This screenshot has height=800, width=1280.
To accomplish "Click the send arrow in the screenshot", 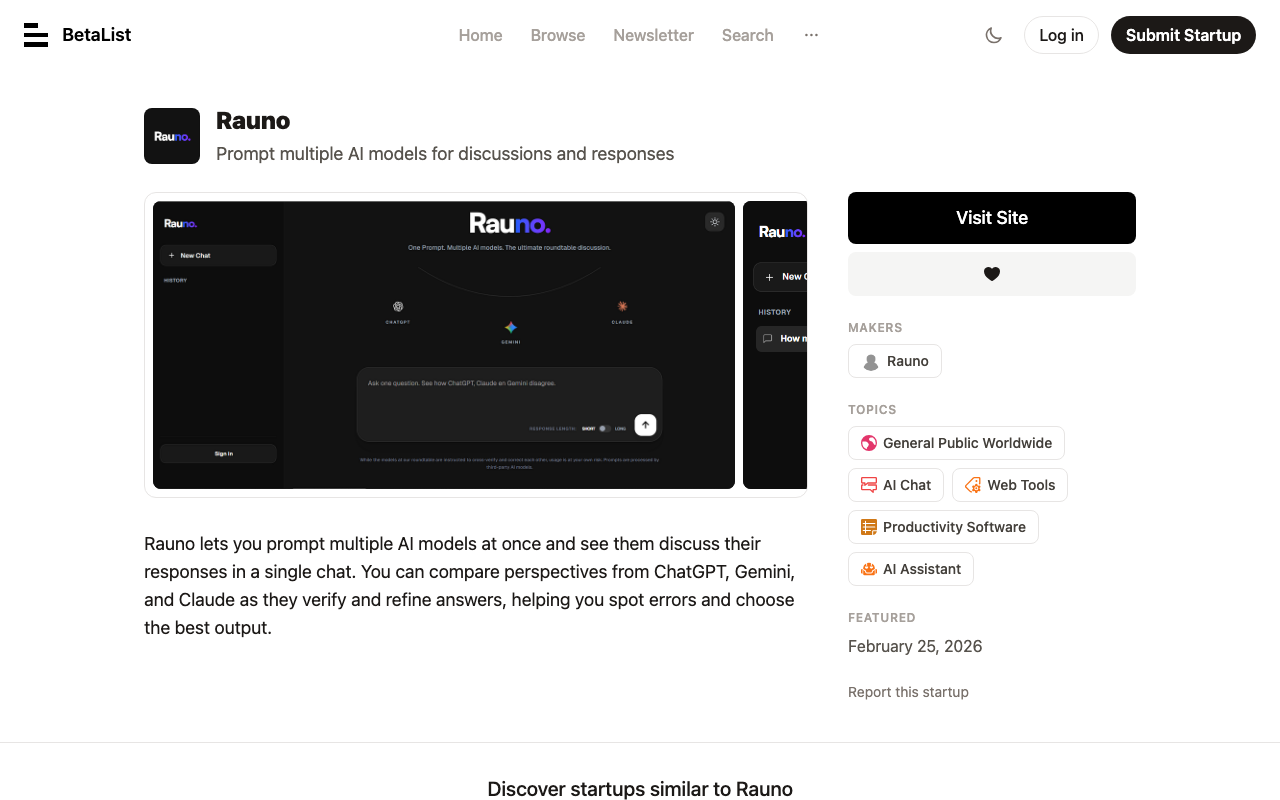I will pos(645,425).
